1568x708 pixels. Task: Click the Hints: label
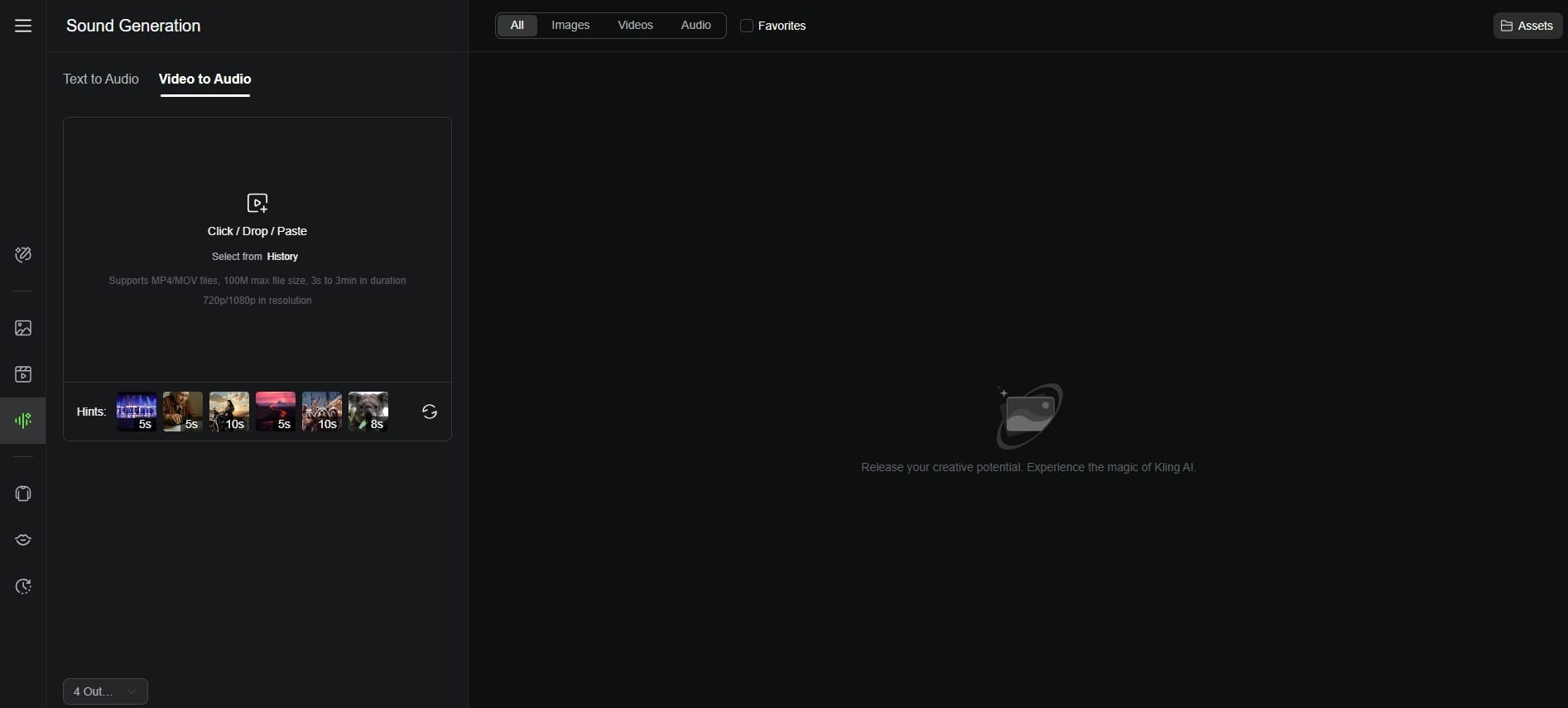(91, 412)
